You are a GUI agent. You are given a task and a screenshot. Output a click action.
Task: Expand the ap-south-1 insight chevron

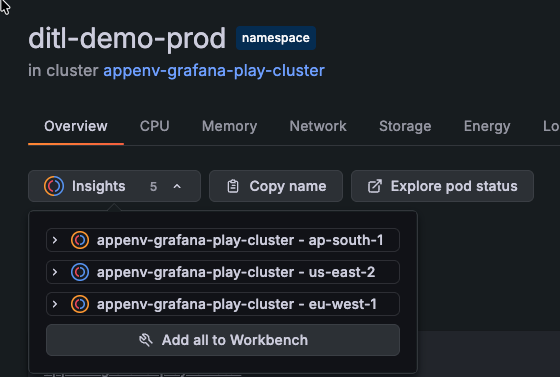point(55,240)
